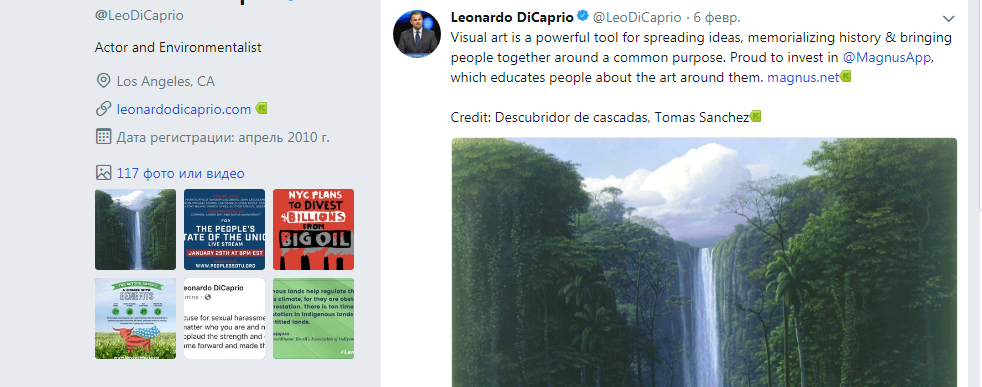The image size is (982, 387).
Task: Open the magnus.net link in tweet
Action: pyautogui.click(x=803, y=78)
